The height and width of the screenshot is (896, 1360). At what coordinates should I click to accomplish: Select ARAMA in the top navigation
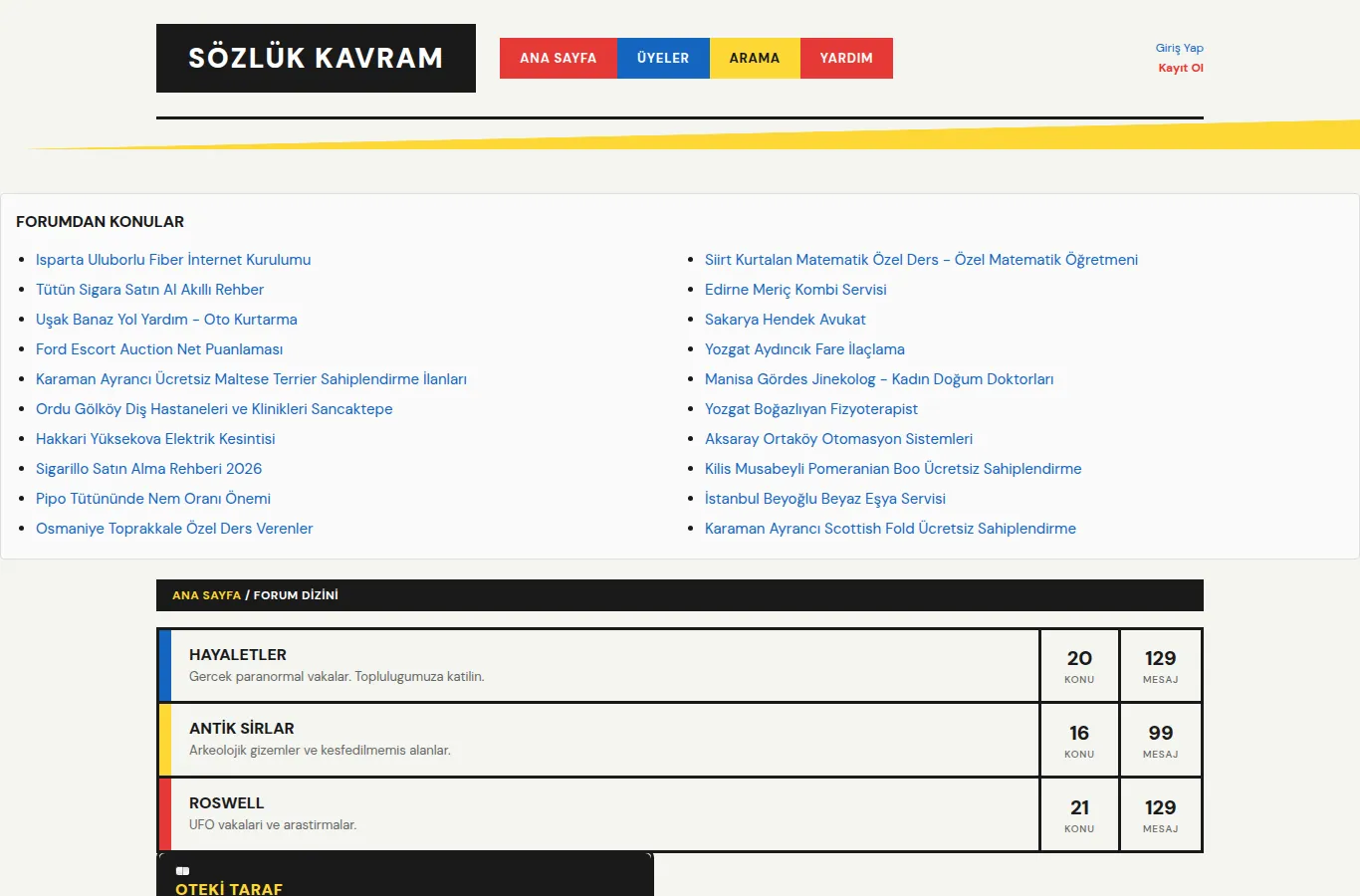(x=755, y=58)
